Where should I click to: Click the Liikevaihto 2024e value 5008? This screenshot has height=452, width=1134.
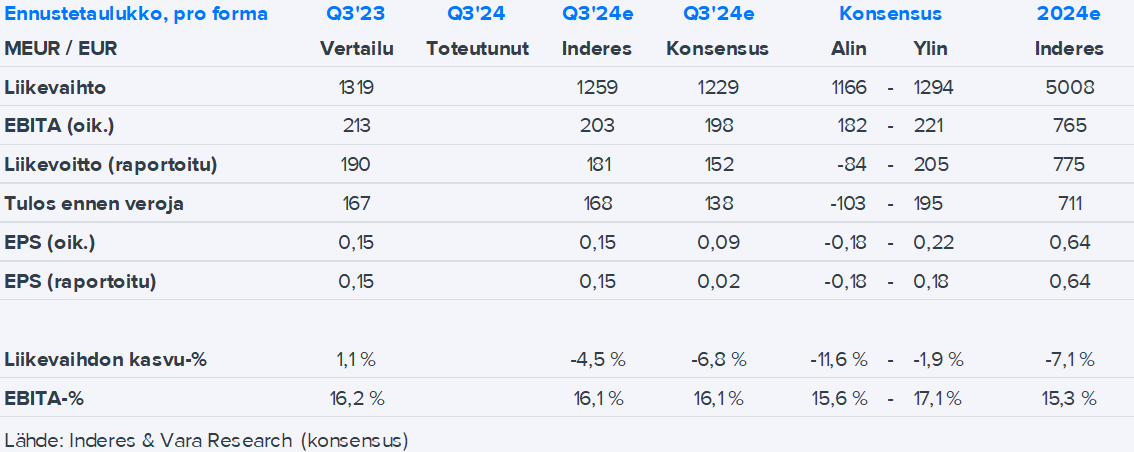(x=1069, y=87)
